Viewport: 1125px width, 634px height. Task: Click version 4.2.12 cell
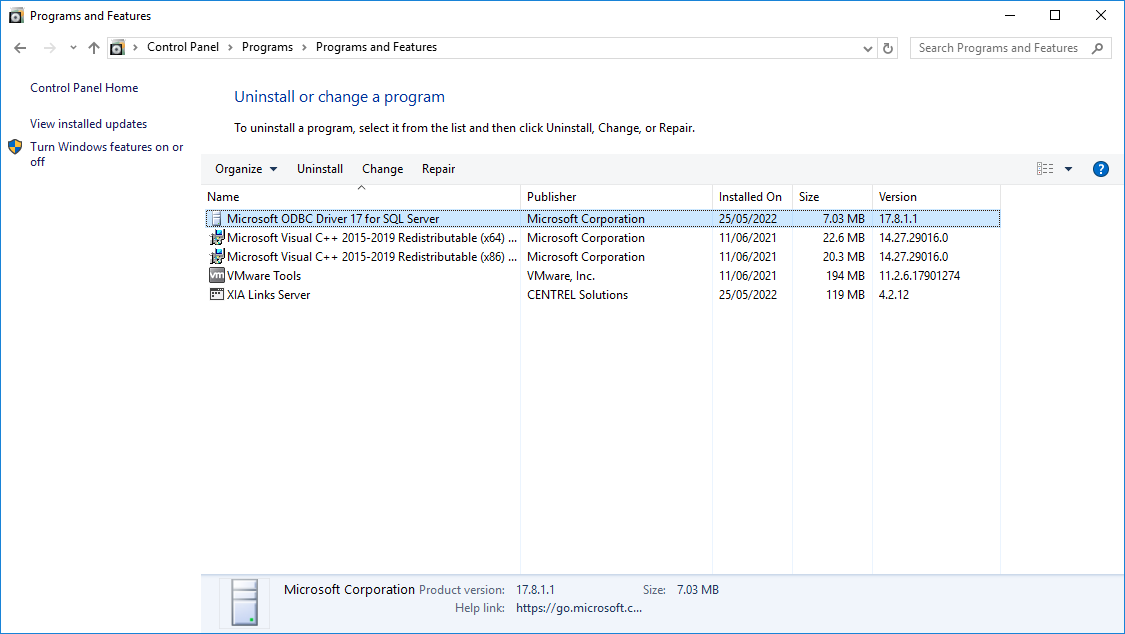(894, 295)
